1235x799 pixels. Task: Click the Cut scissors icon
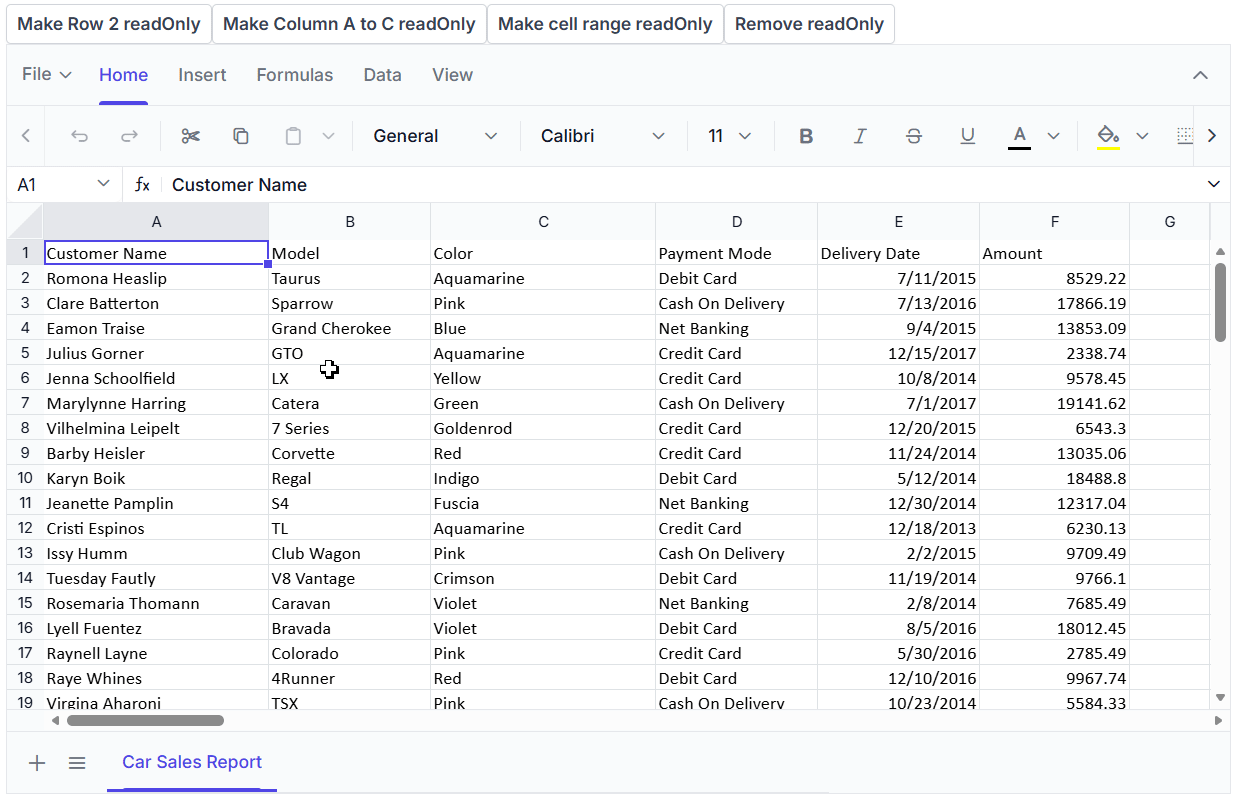point(190,136)
